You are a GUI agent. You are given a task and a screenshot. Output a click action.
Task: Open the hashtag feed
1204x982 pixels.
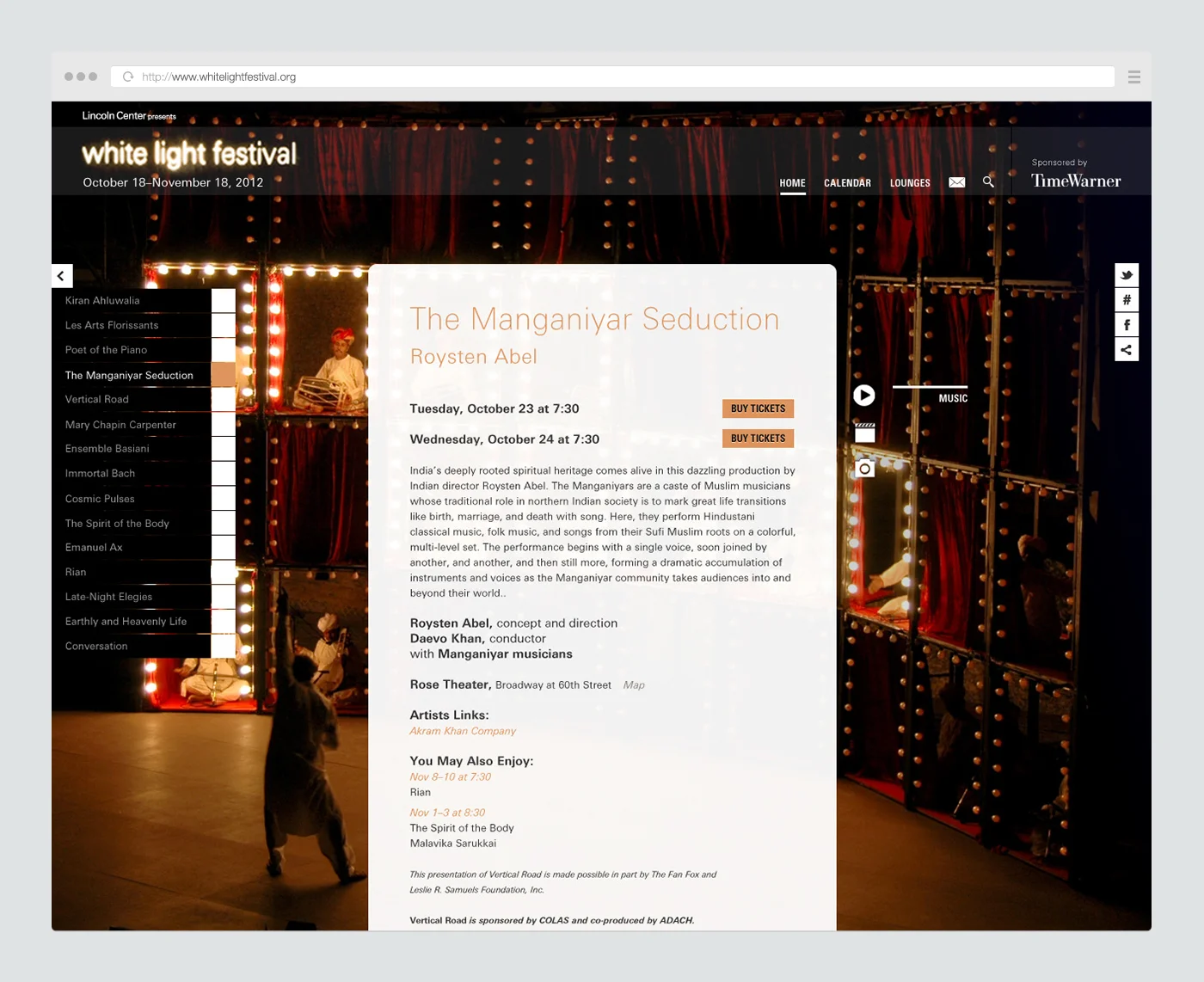tap(1127, 299)
